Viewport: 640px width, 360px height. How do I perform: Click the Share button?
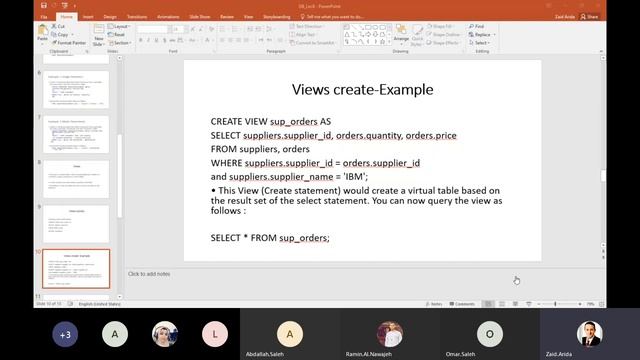589,17
